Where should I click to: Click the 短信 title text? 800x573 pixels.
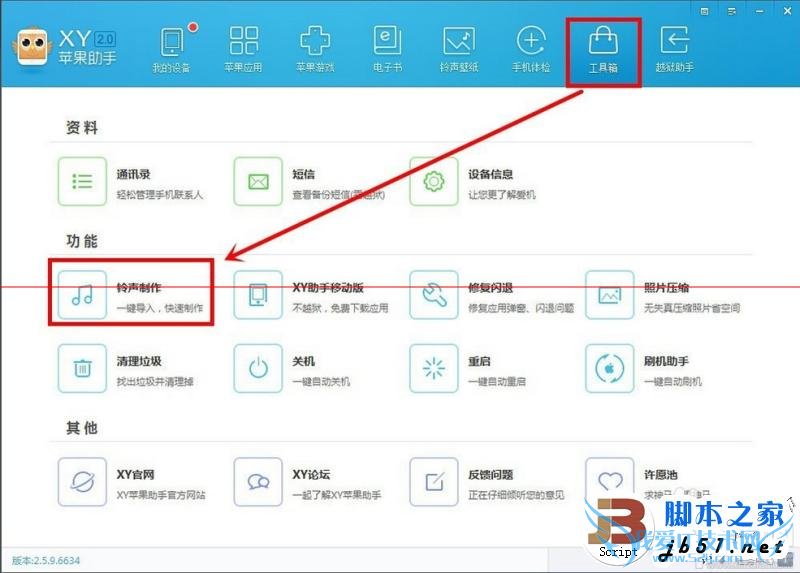(304, 175)
